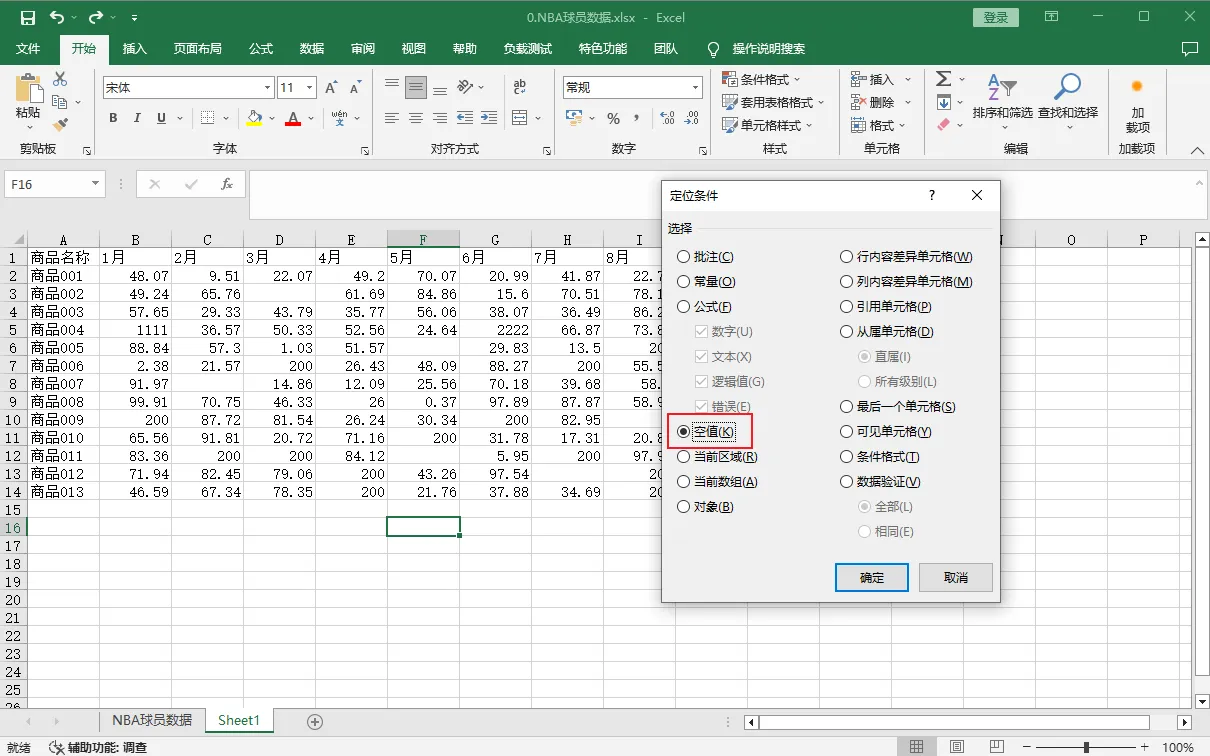Screen dimensions: 1210x756
Task: Click the Format Painter brush icon
Action: pos(60,125)
